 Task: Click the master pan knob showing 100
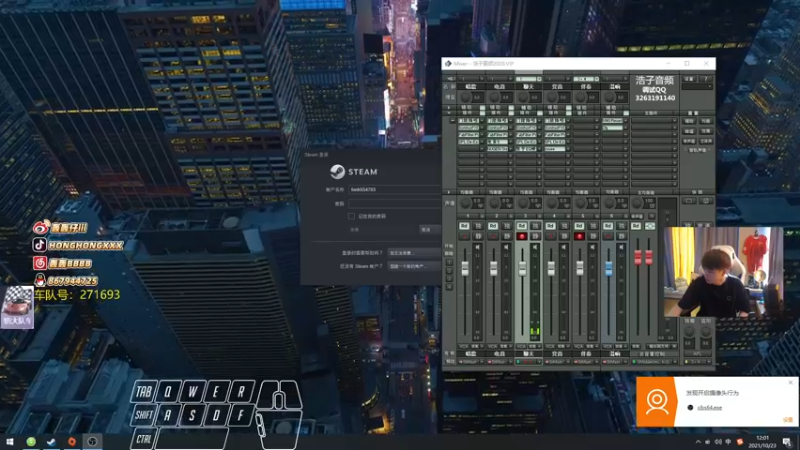coord(637,204)
